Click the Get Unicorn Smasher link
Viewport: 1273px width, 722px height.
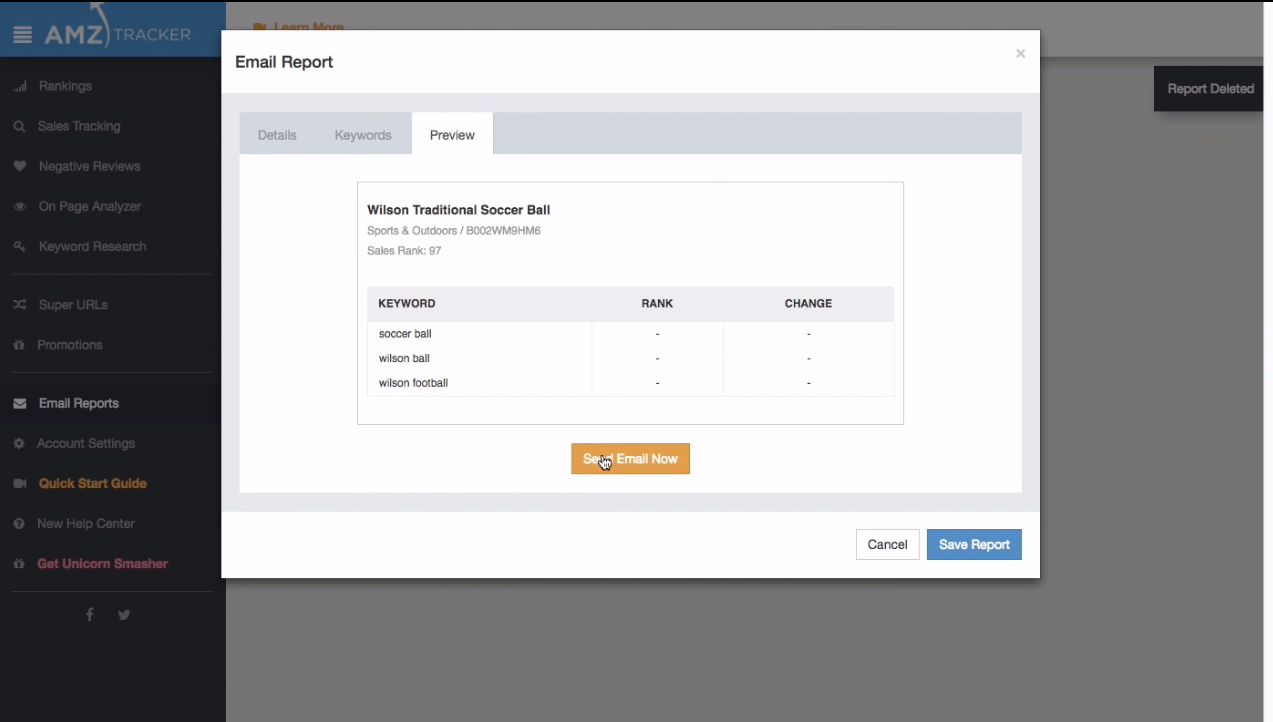[x=102, y=564]
